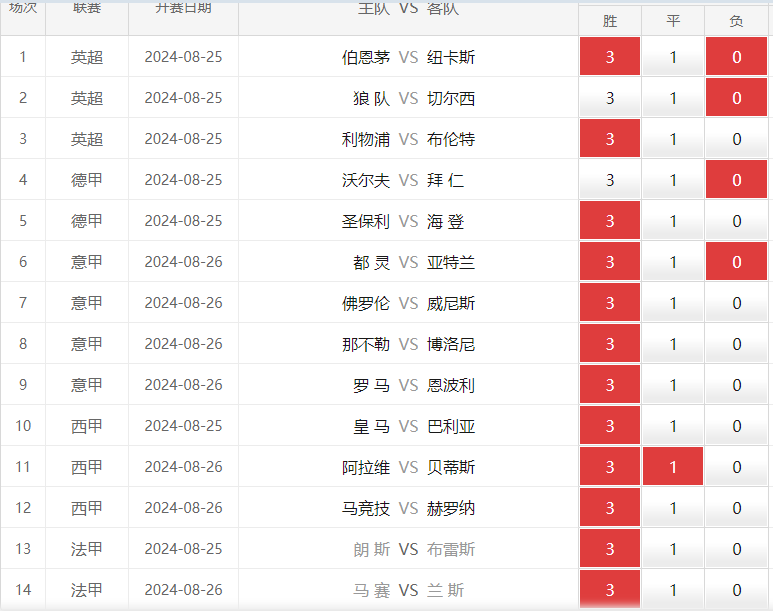Click 德甲 league in match 5 row
The height and width of the screenshot is (611, 773).
(x=87, y=221)
